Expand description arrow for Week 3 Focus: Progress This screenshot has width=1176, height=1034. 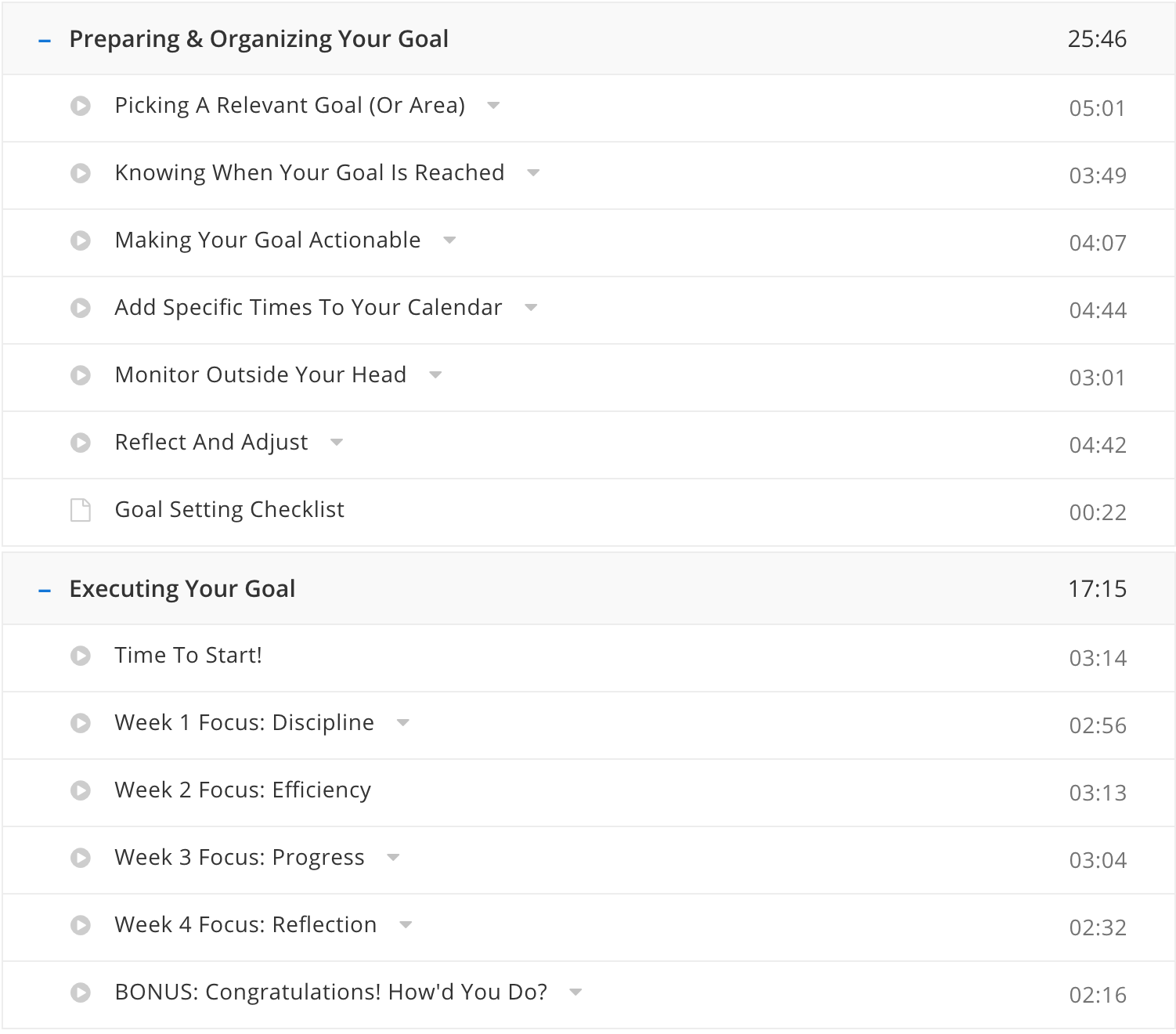tap(393, 858)
